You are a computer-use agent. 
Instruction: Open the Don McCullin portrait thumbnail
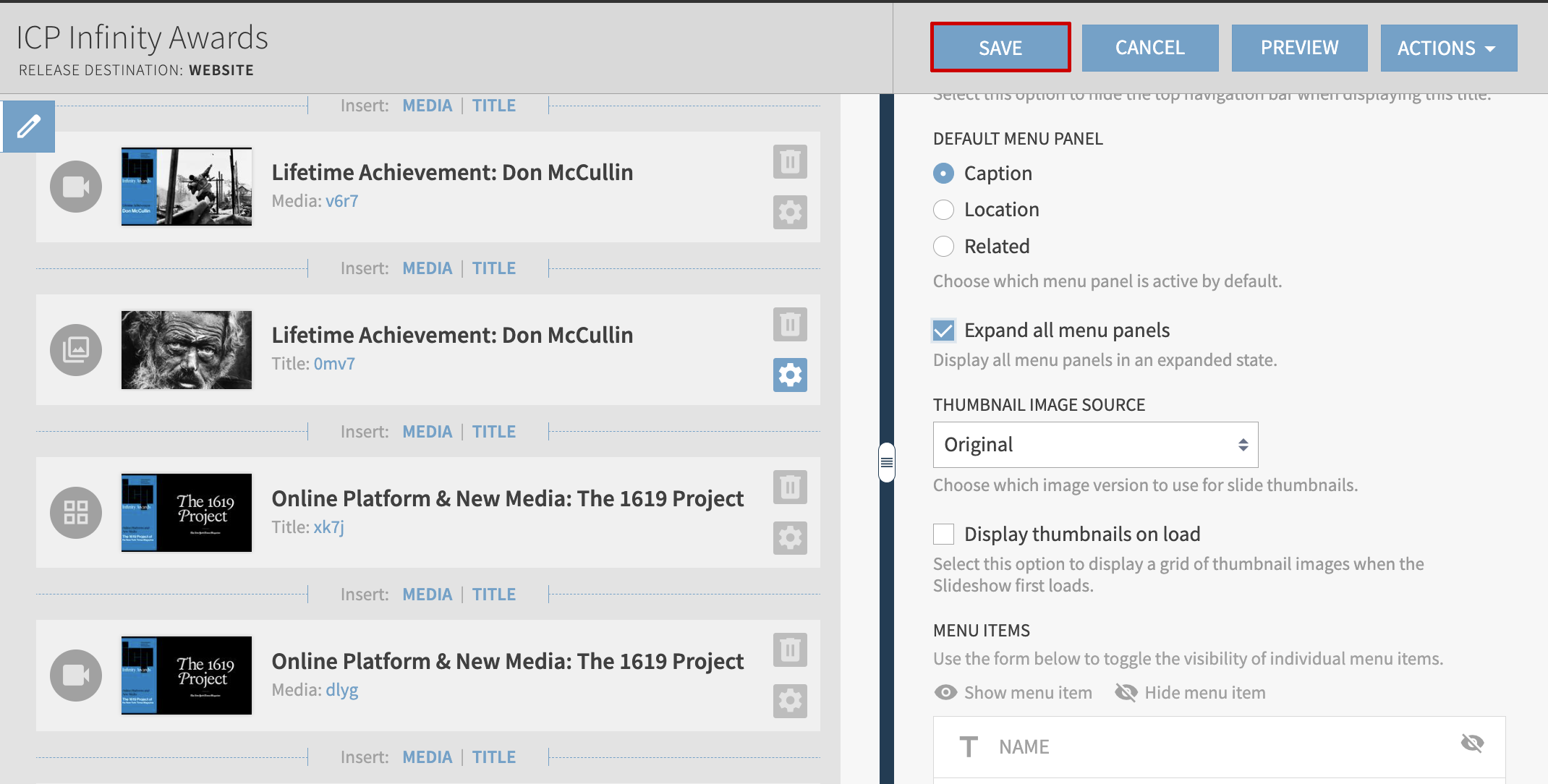coord(187,350)
